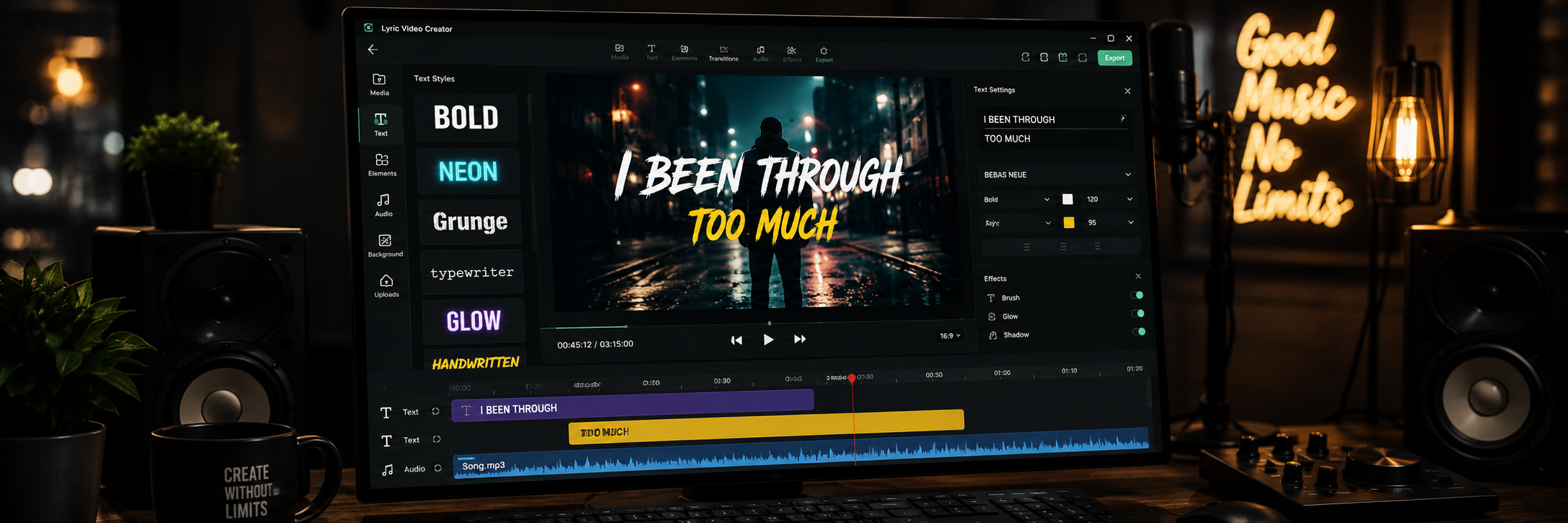Open the Elements tab in the left sidebar

[382, 164]
